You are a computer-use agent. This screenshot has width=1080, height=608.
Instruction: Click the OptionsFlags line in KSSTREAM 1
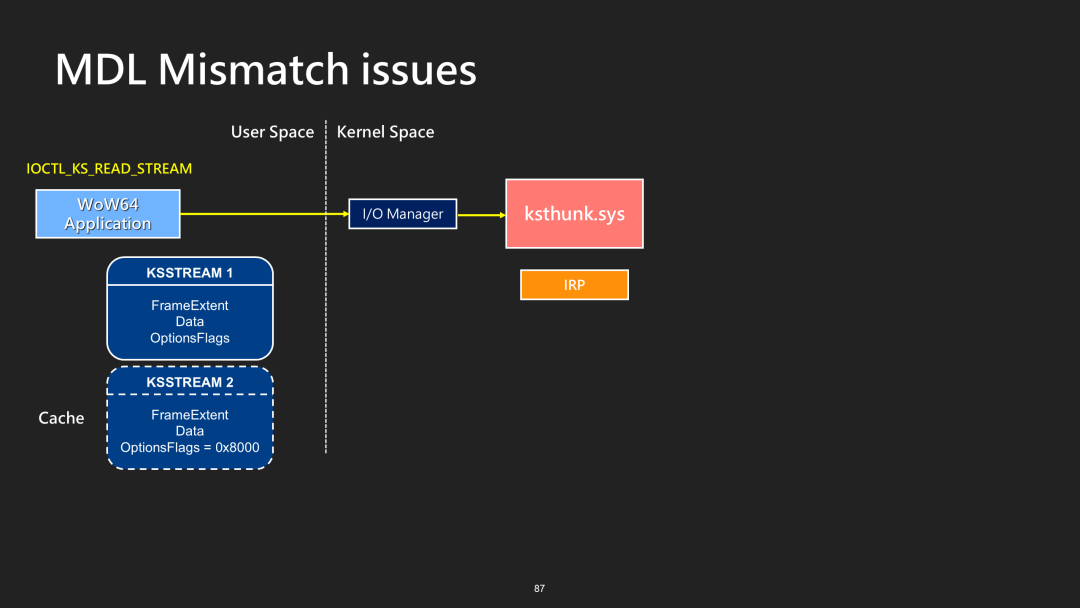tap(190, 338)
